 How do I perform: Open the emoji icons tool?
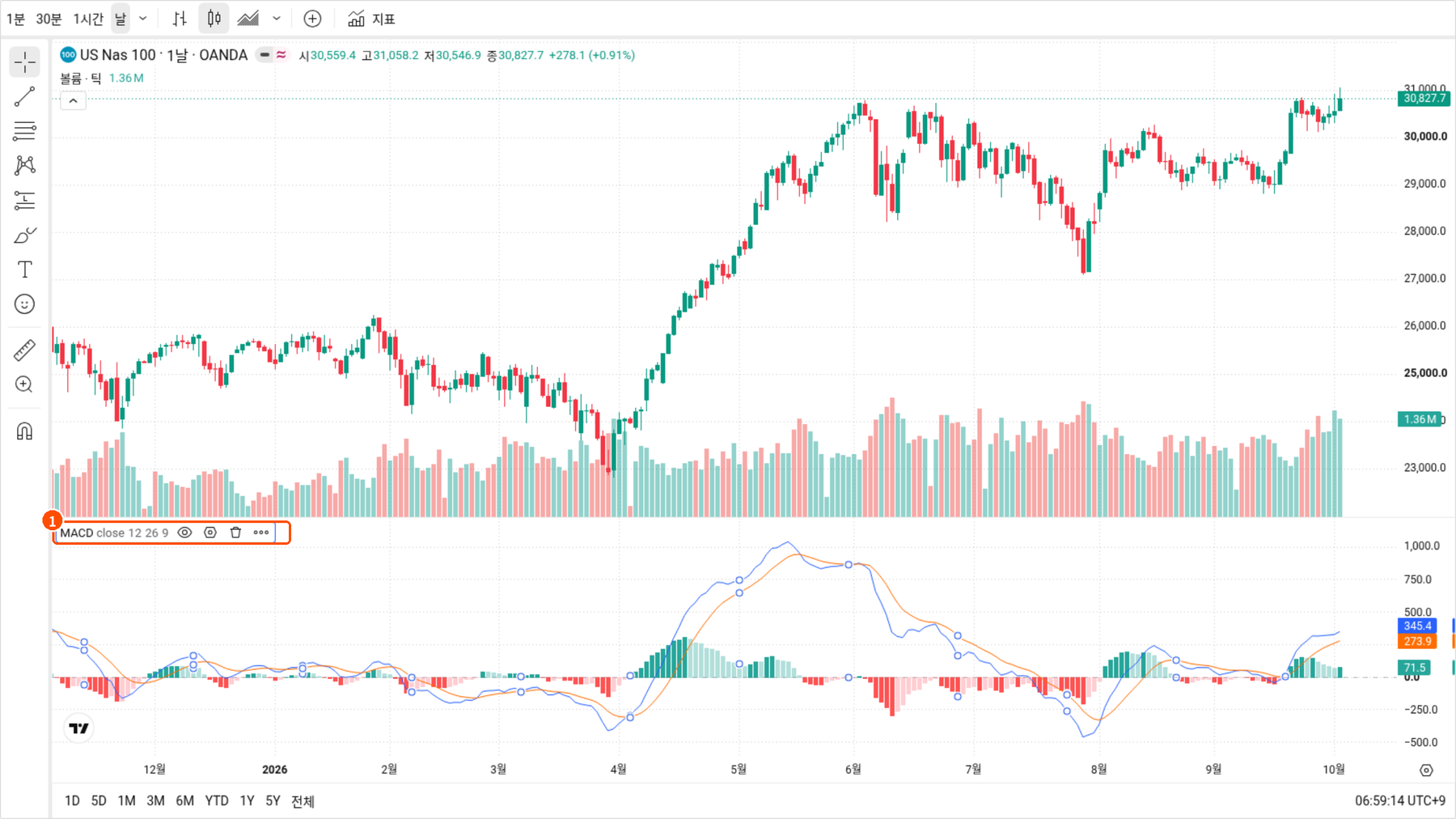(25, 304)
